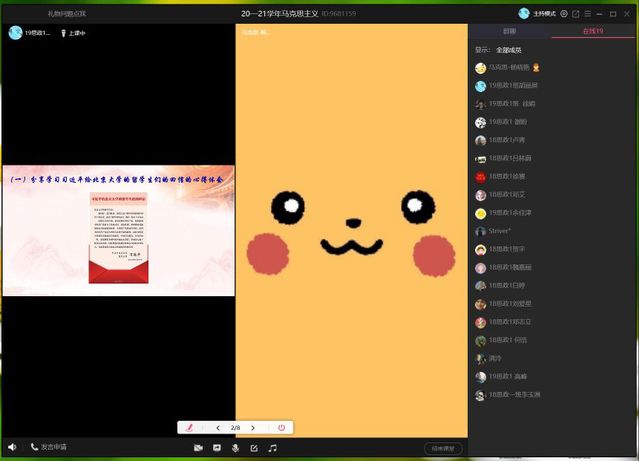Click the class title 20—21学年马克思主义

(280, 13)
